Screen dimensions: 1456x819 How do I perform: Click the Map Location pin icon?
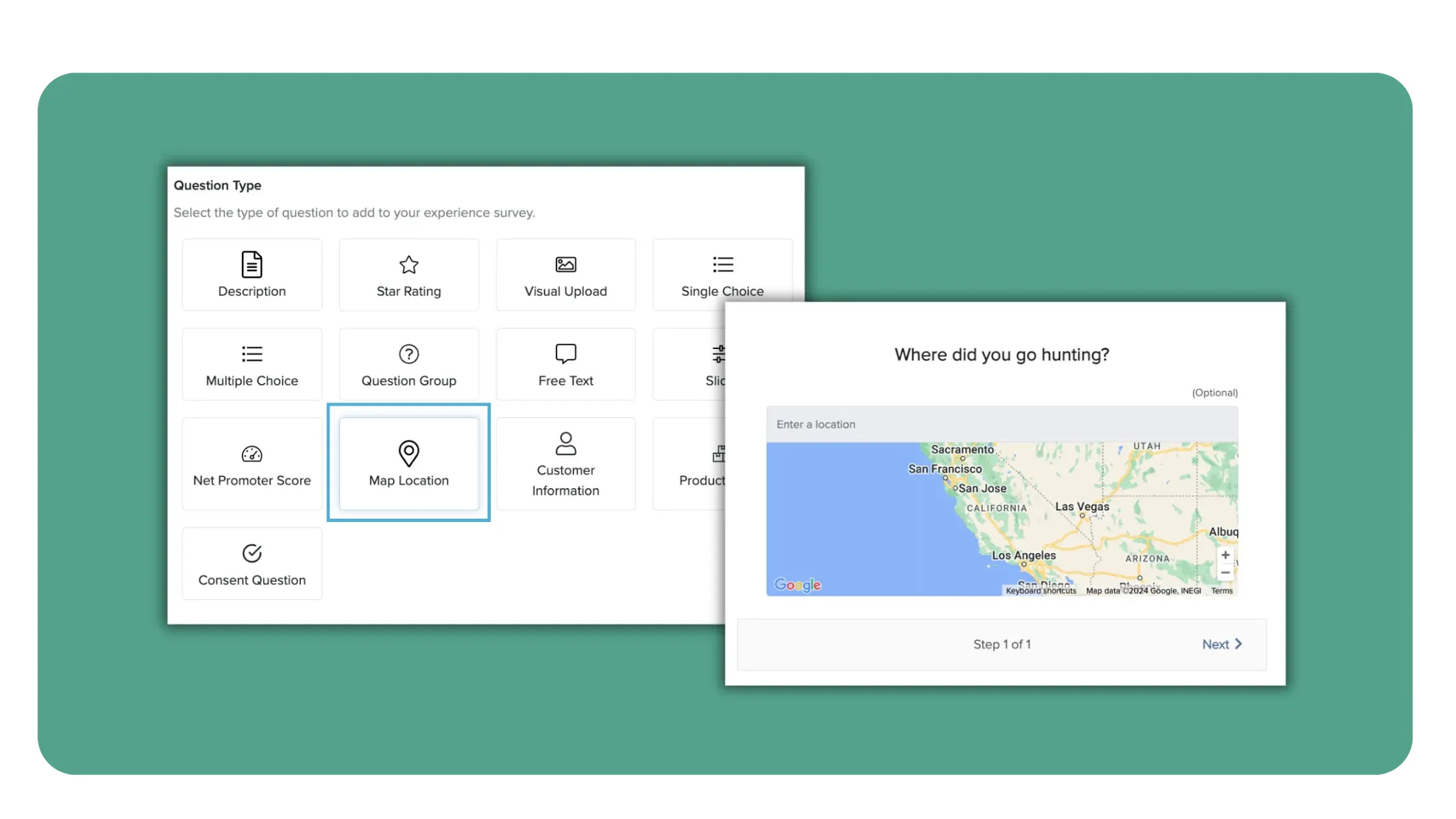click(408, 453)
